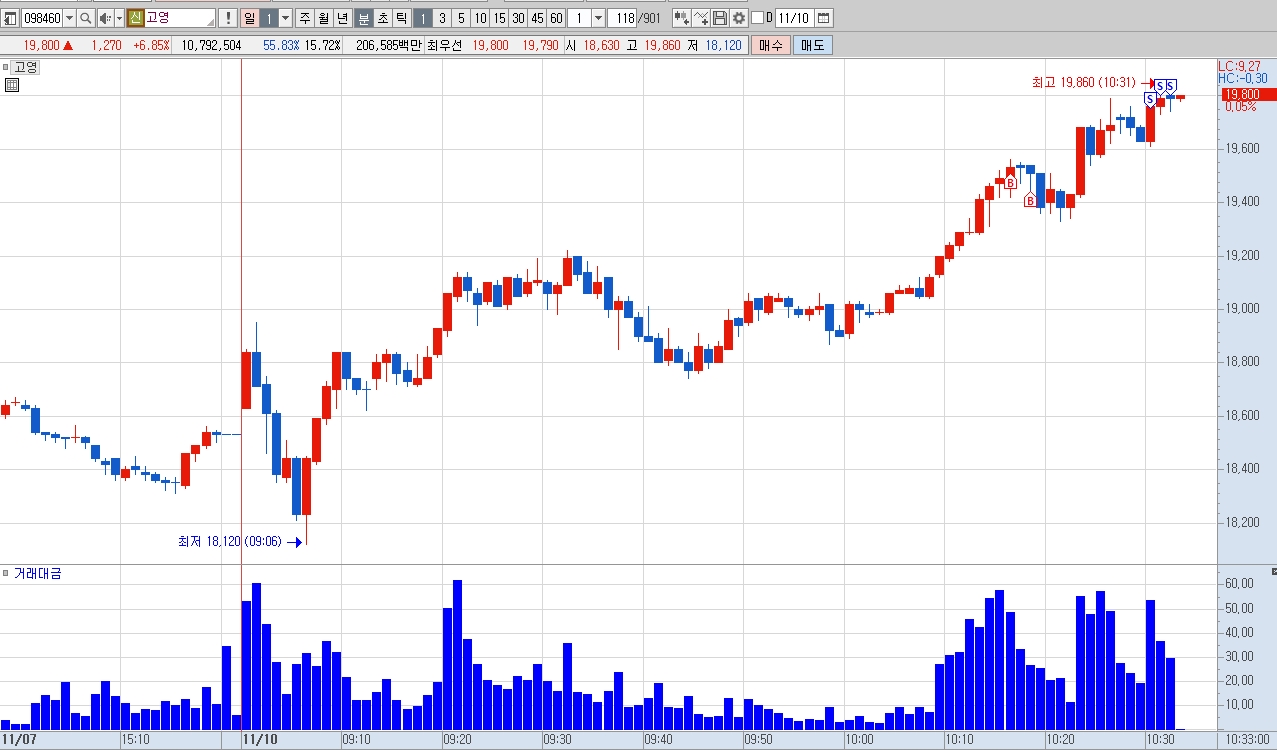
Task: Select the 분 (minute) chart period toggle
Action: click(x=363, y=18)
